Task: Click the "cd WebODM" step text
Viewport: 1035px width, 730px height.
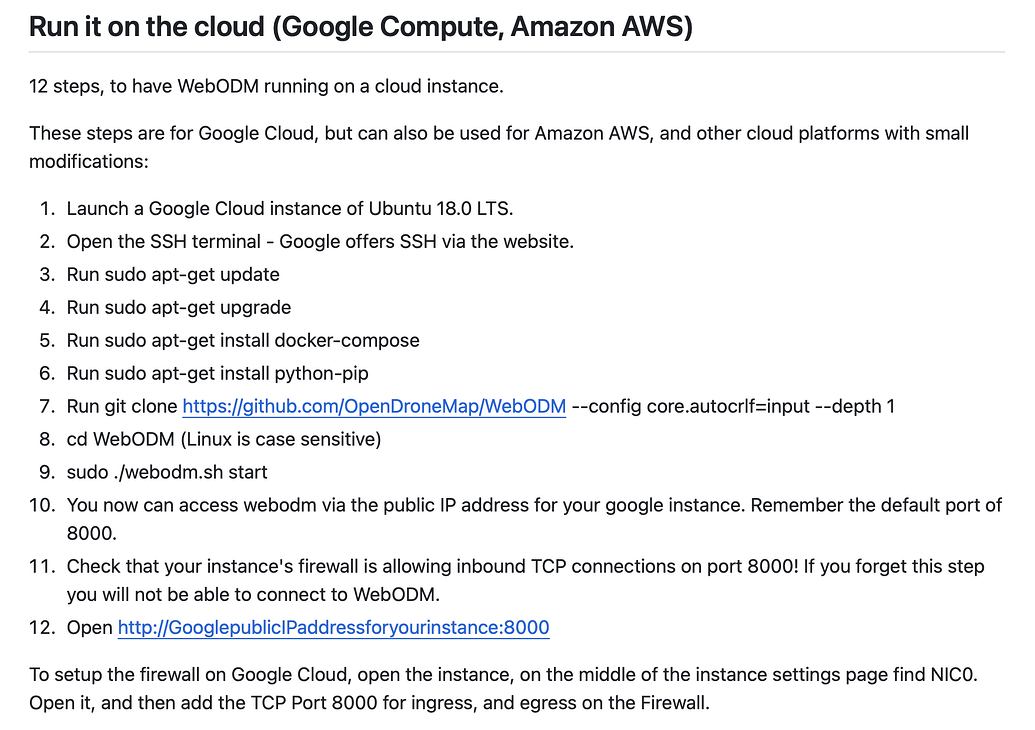Action: [223, 439]
